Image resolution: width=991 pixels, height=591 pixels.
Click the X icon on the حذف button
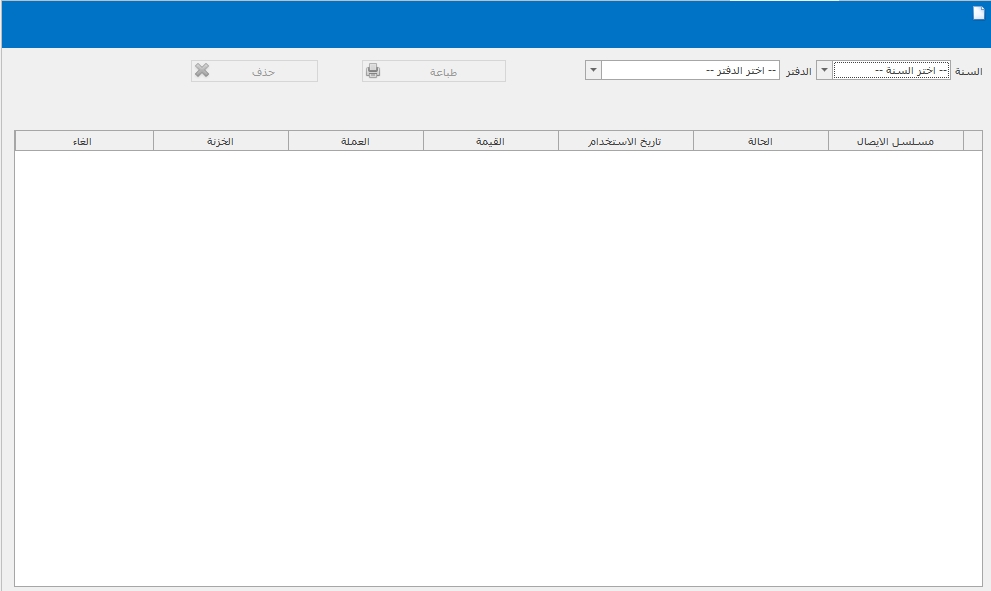(x=202, y=71)
